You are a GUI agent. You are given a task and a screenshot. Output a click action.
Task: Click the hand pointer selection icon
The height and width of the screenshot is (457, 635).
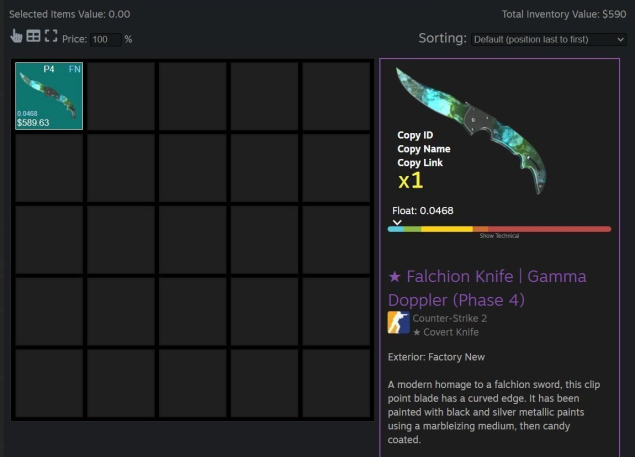tap(16, 36)
